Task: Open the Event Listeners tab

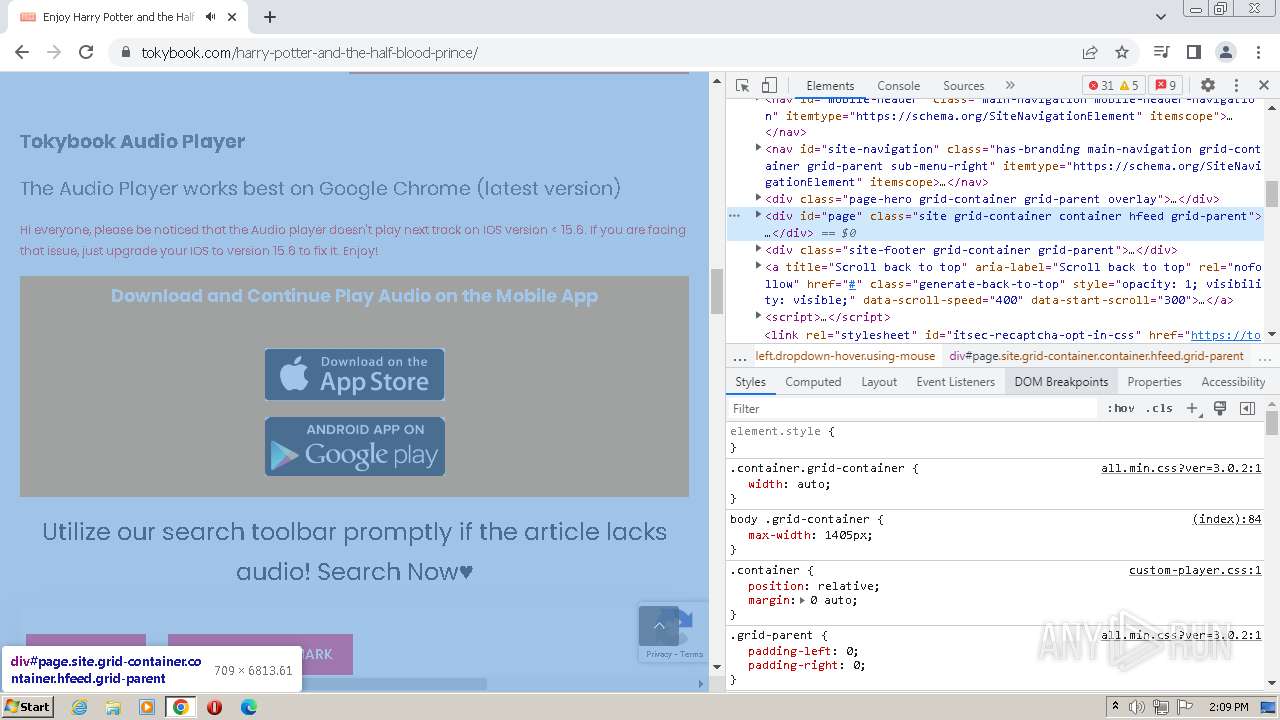Action: click(955, 382)
